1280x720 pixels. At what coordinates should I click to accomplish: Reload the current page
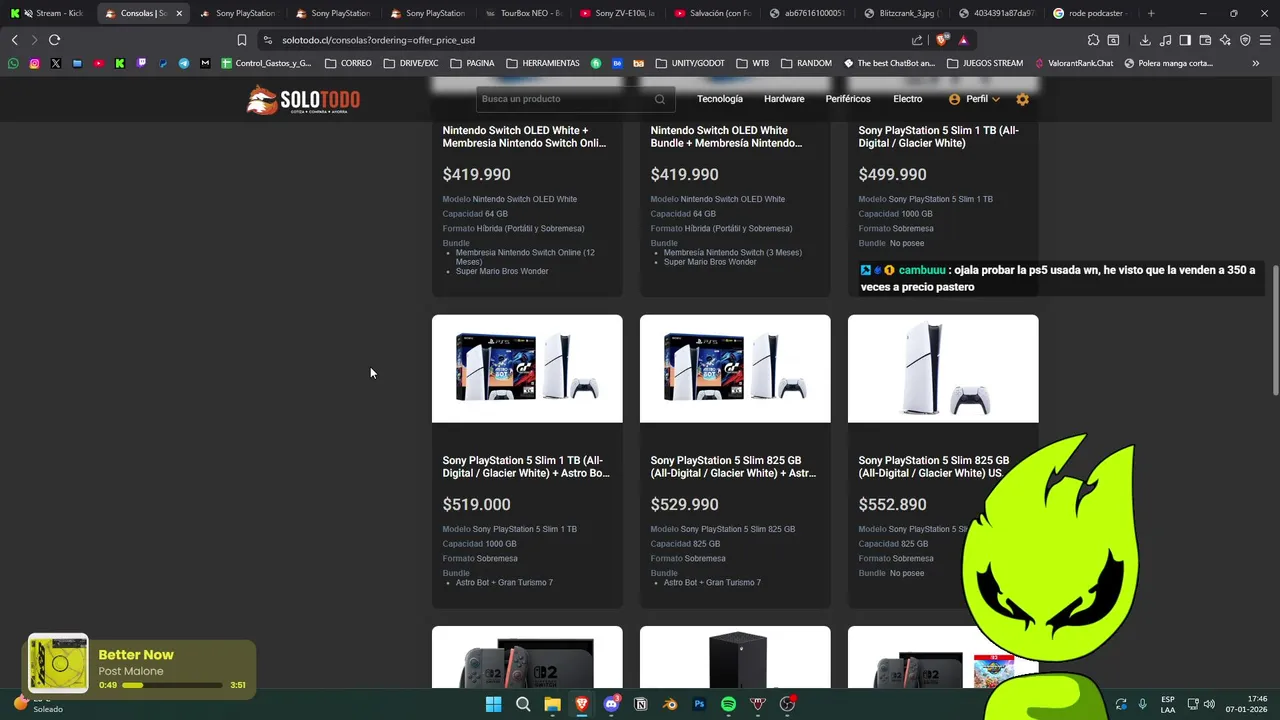pos(54,40)
